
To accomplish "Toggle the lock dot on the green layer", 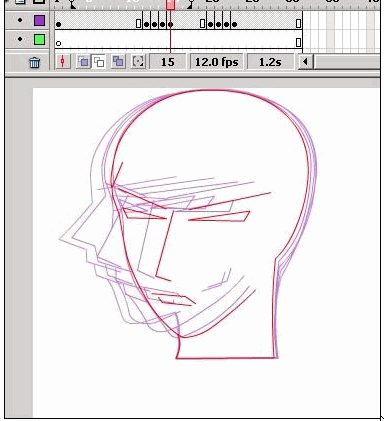I will tap(20, 39).
